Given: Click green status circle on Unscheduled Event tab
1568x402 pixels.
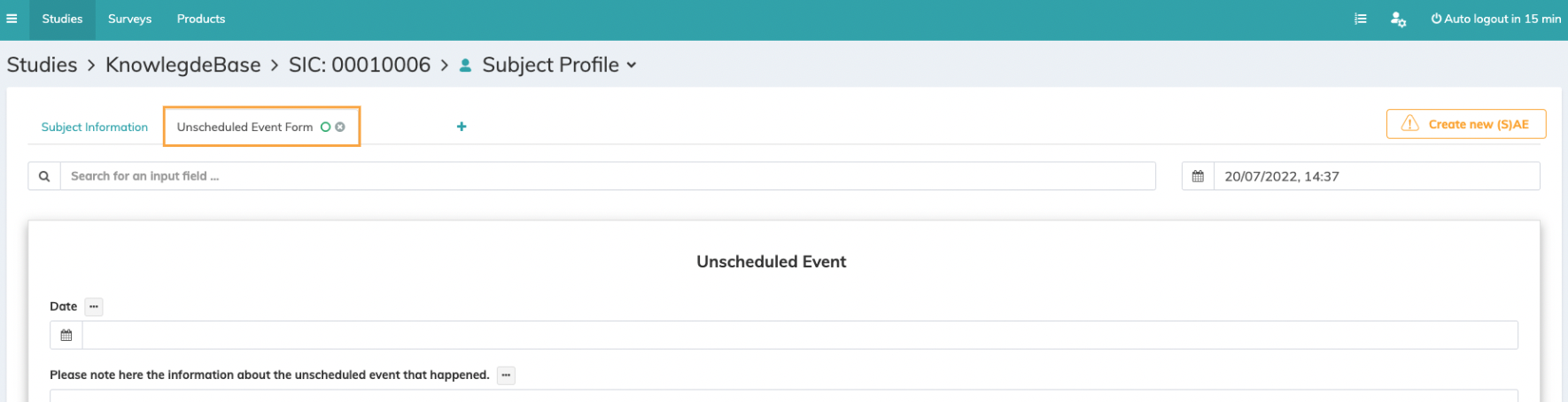Looking at the screenshot, I should (325, 127).
